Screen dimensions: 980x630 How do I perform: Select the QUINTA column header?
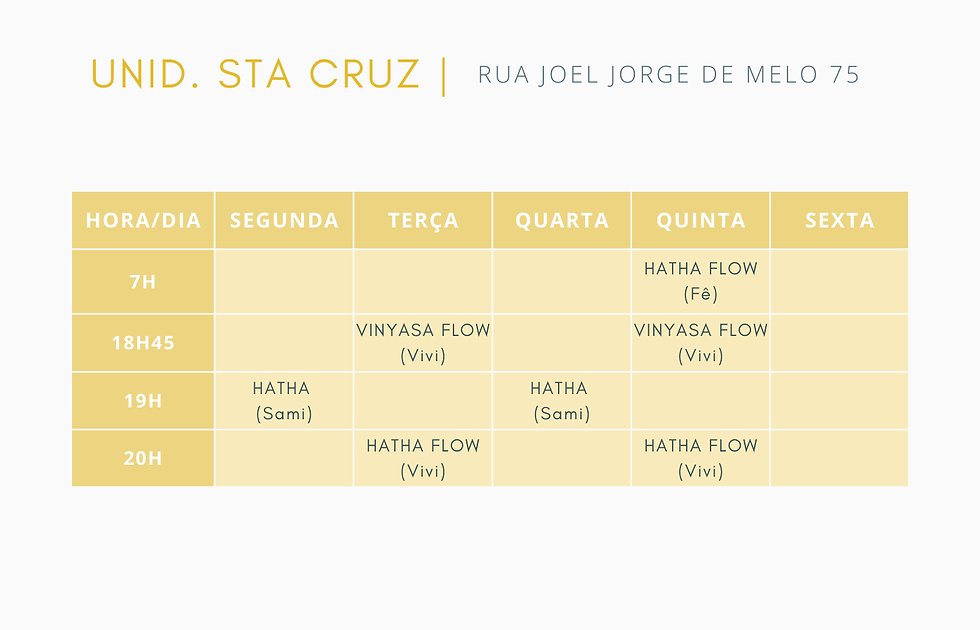coord(701,220)
